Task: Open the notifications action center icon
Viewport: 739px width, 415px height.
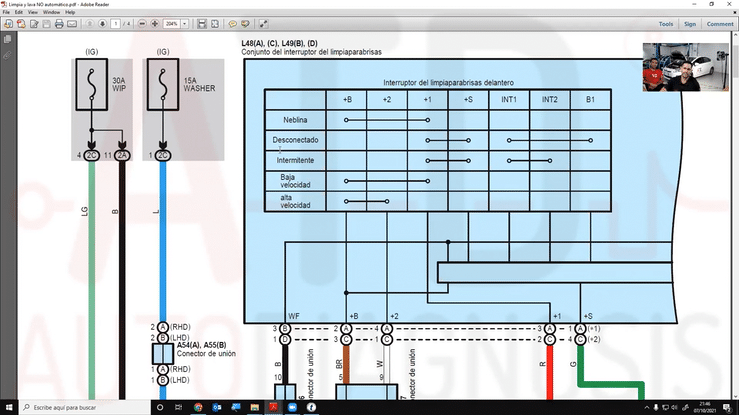Action: coord(727,407)
